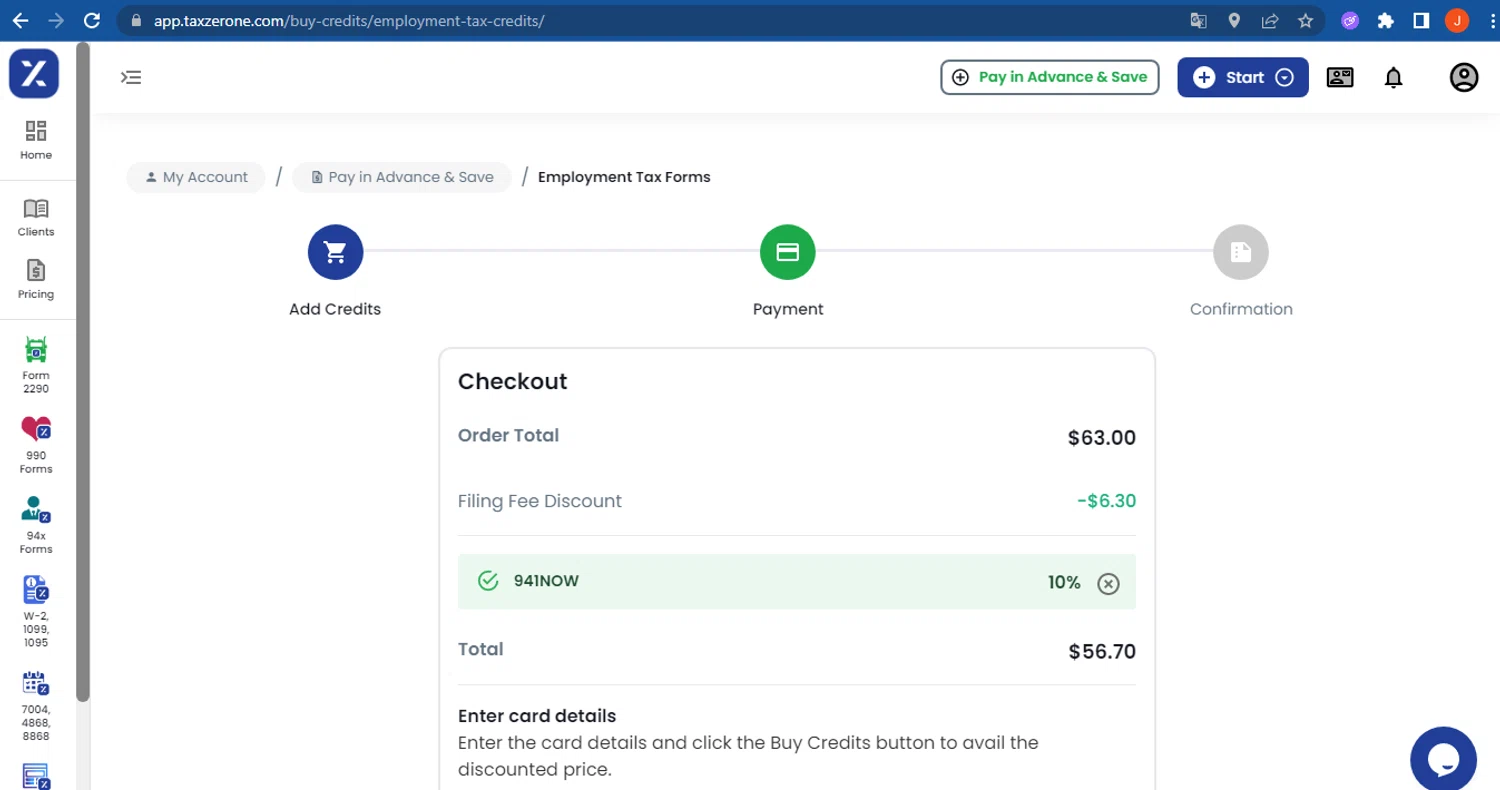Open the Pricing sidebar page
Viewport: 1500px width, 790px height.
pyautogui.click(x=36, y=279)
